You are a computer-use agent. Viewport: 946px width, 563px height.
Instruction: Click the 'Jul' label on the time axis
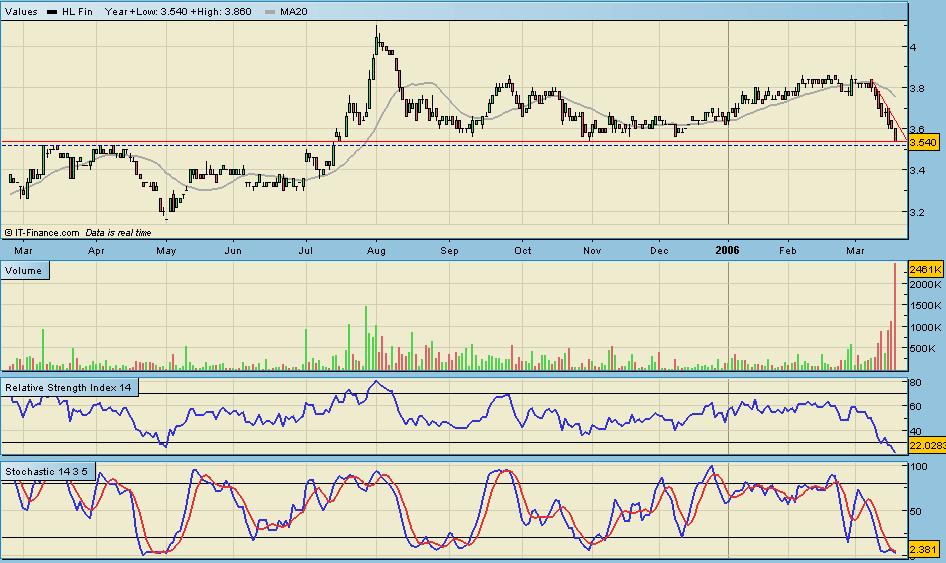pyautogui.click(x=306, y=250)
